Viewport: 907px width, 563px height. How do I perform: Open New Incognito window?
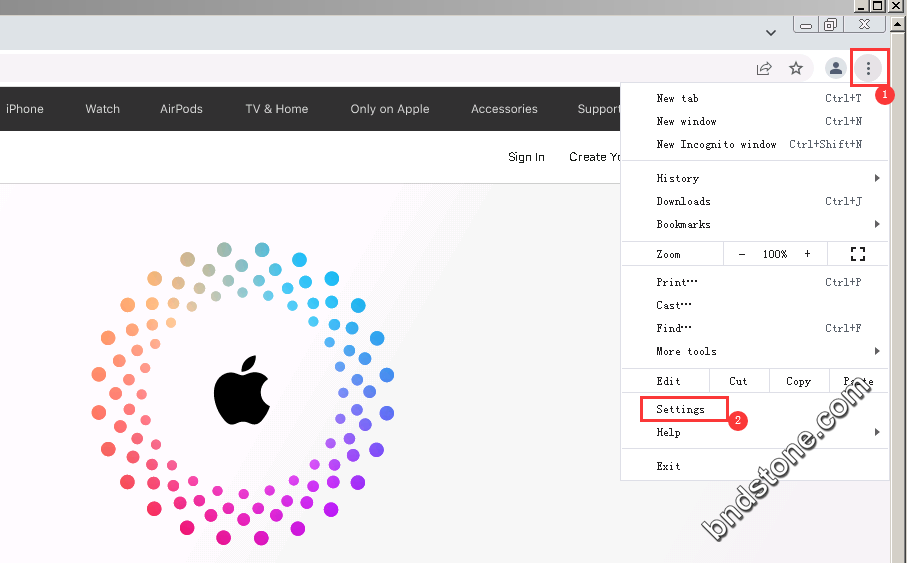pyautogui.click(x=755, y=144)
